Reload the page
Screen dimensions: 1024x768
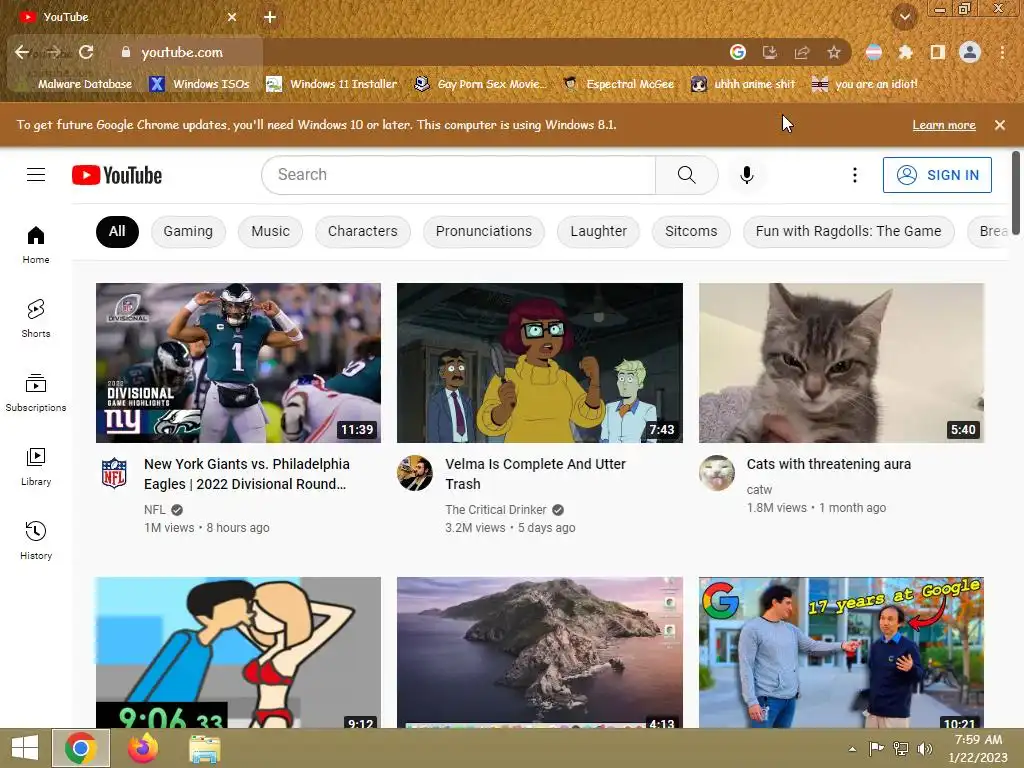tap(86, 52)
